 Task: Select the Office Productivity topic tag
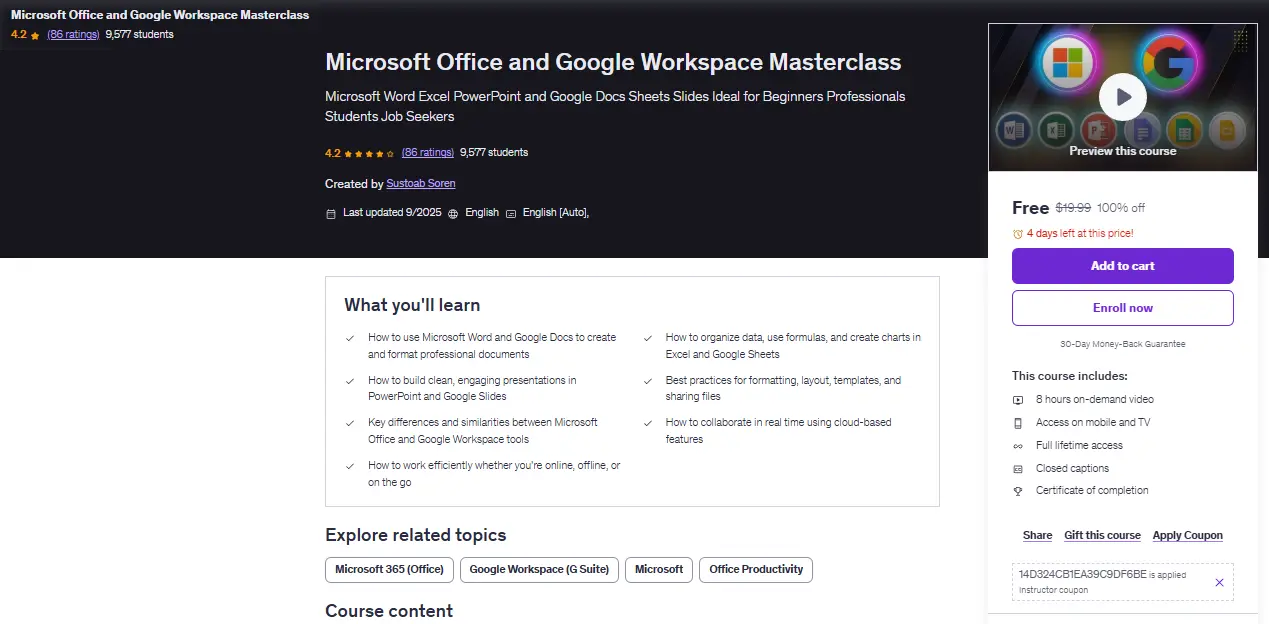click(756, 570)
